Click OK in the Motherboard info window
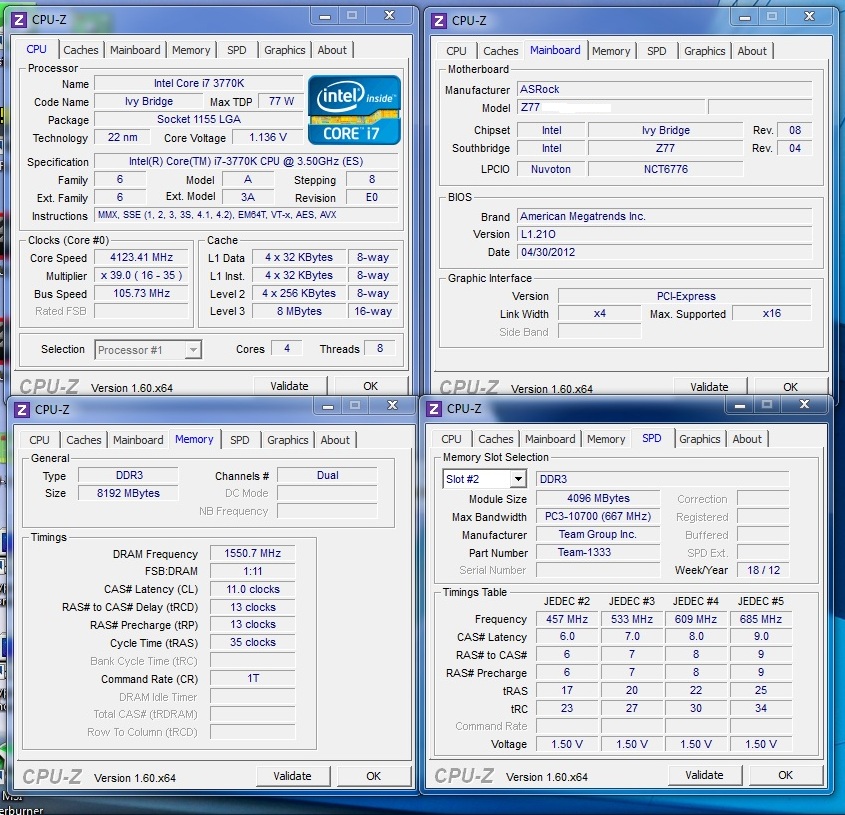Screen dimensions: 845x815 [x=790, y=387]
